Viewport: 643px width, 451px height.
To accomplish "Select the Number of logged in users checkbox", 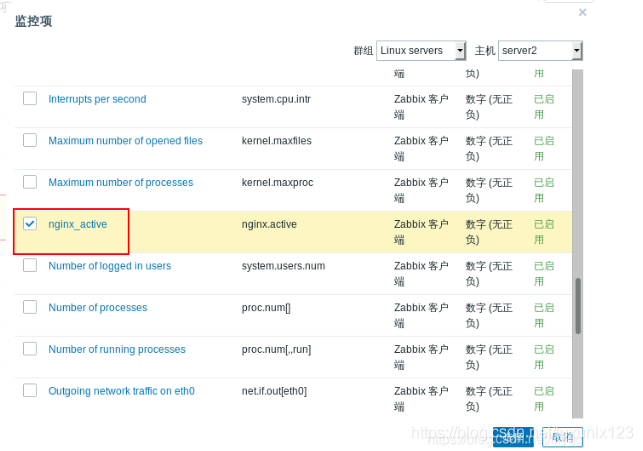I will click(x=30, y=266).
